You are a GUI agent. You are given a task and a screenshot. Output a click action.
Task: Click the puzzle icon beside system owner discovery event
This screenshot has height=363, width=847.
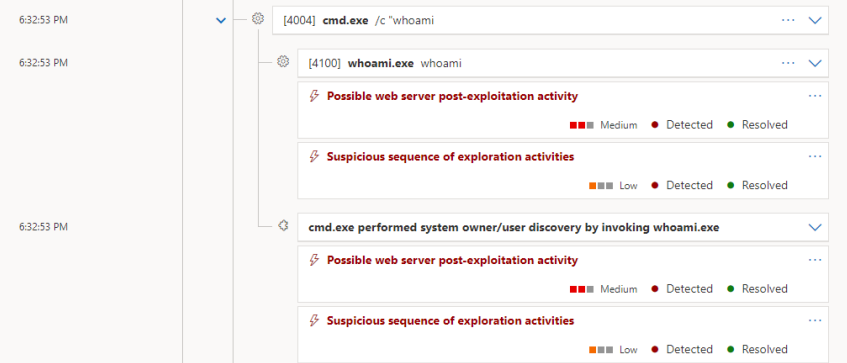[283, 226]
